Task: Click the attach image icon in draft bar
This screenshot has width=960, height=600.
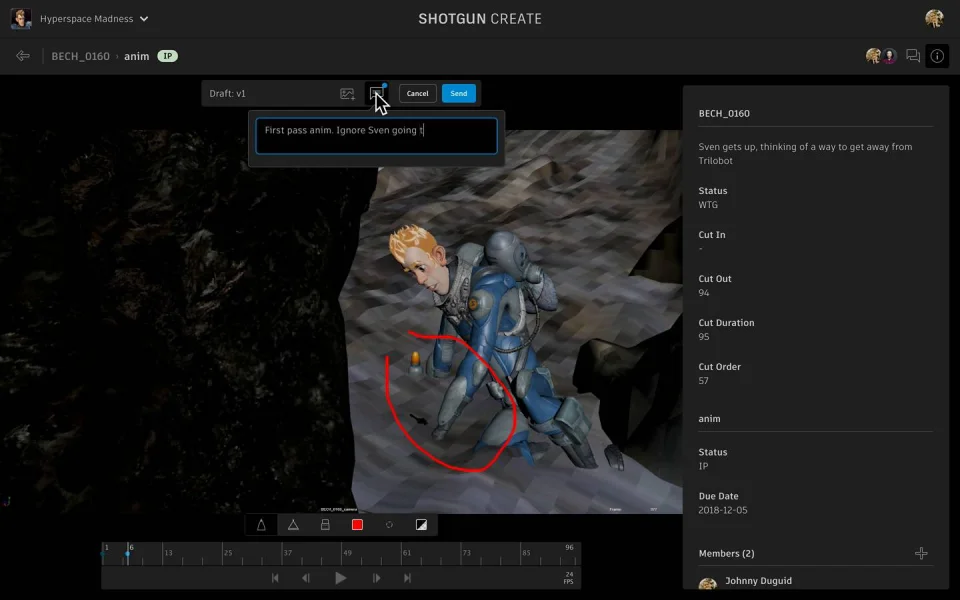Action: click(x=347, y=94)
